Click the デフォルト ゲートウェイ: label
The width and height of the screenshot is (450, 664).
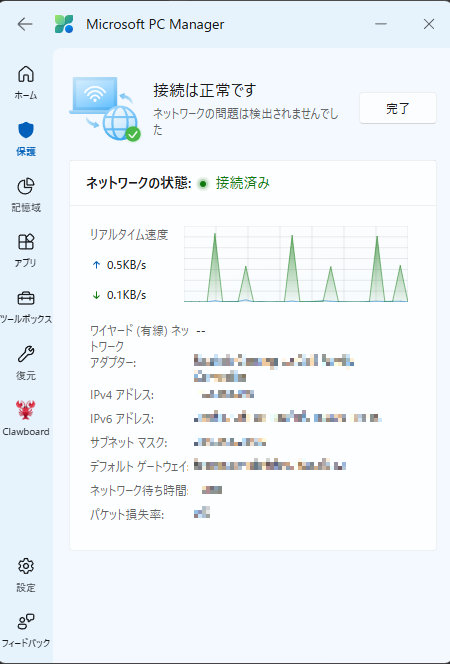tap(139, 467)
